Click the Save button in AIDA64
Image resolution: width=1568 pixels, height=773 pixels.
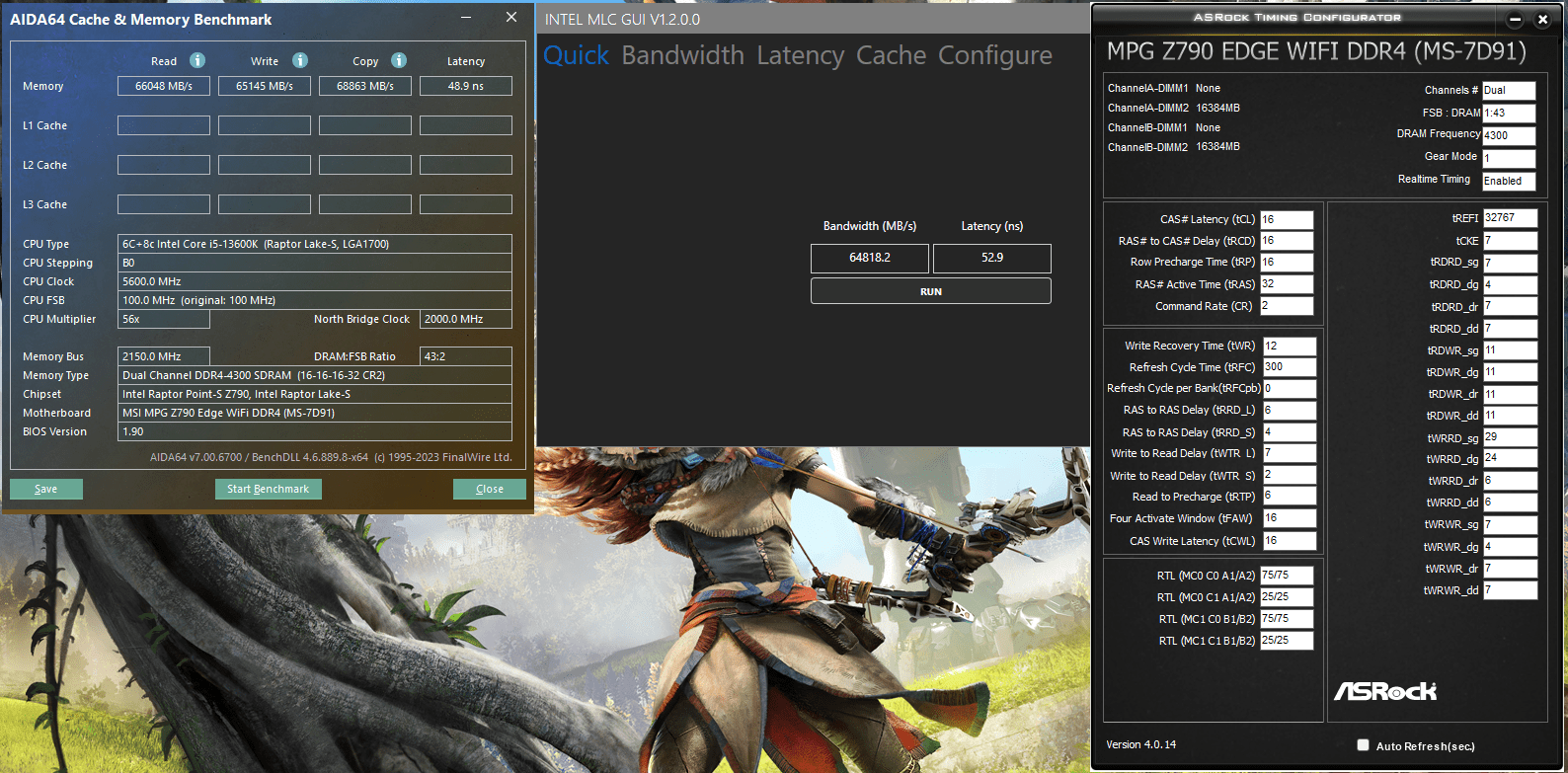(x=46, y=489)
